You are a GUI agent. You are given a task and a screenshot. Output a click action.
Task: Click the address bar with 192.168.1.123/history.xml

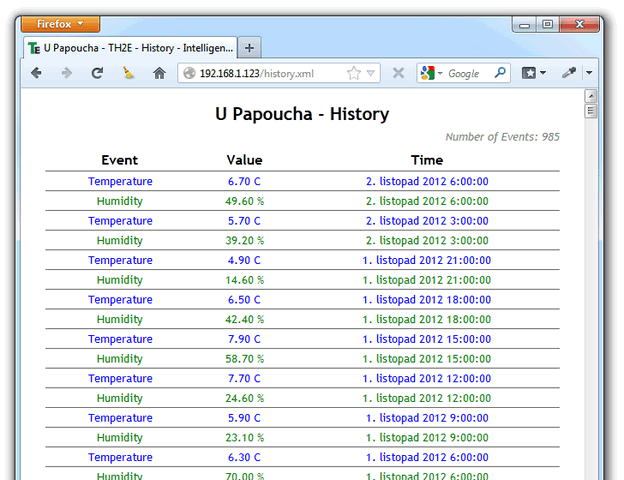tap(265, 73)
